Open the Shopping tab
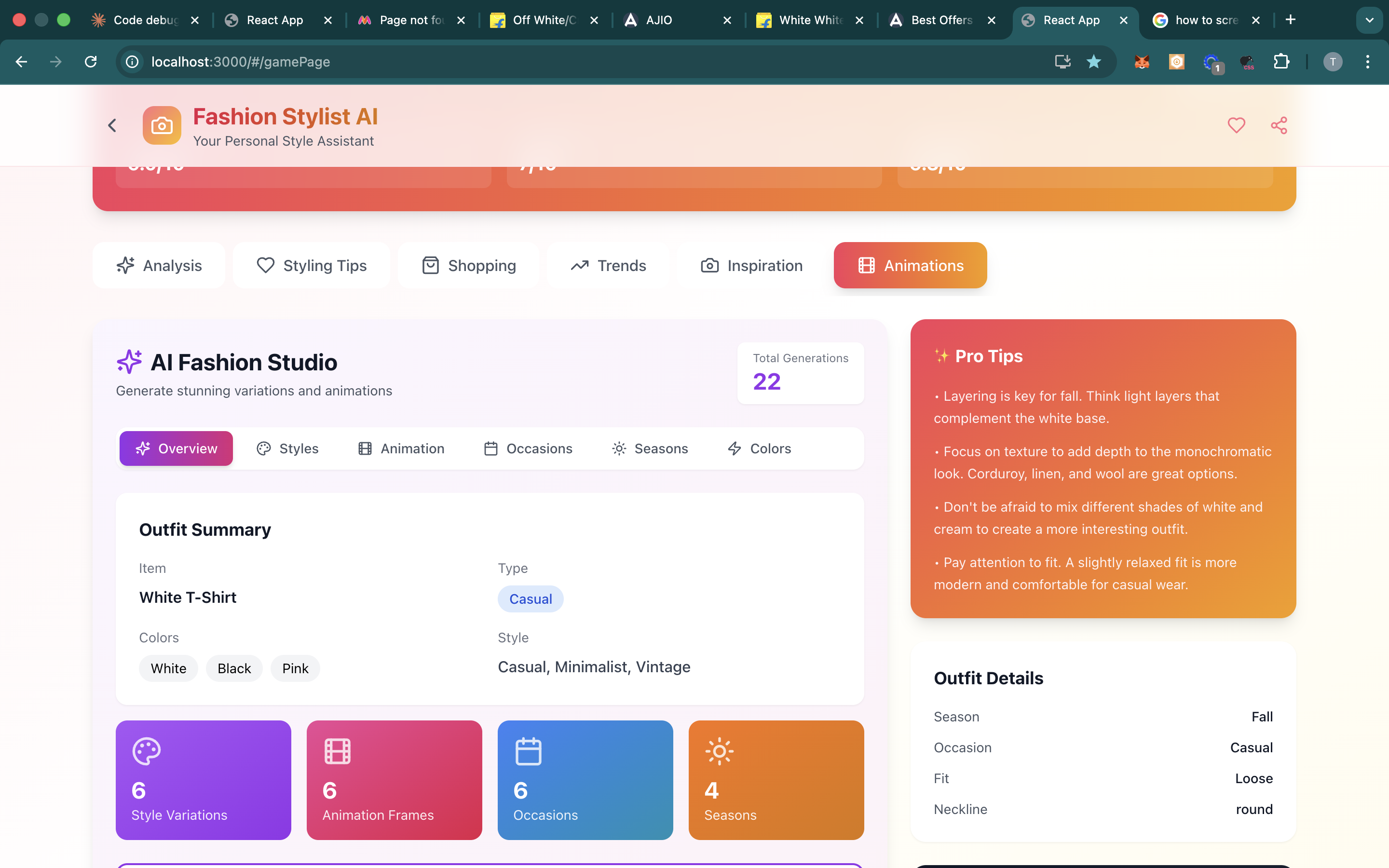Viewport: 1389px width, 868px height. 468,265
